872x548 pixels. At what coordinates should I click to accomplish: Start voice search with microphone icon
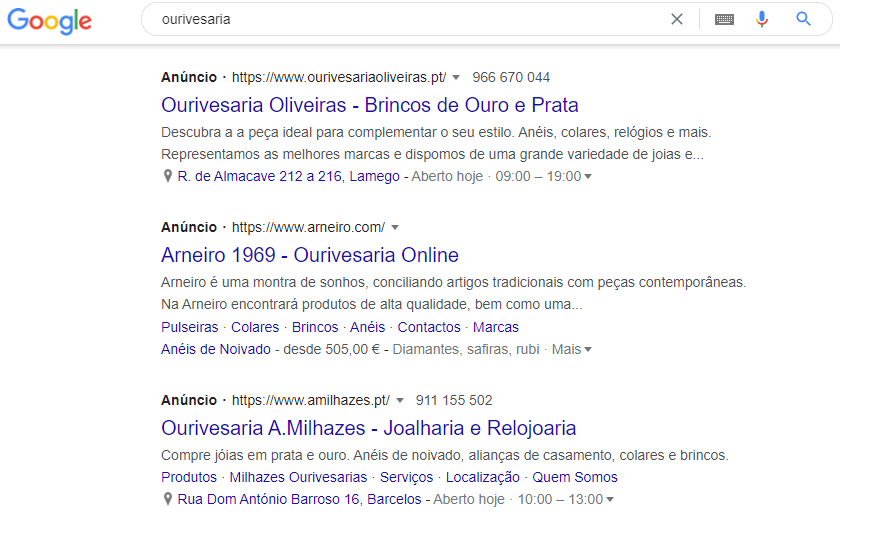tap(762, 19)
